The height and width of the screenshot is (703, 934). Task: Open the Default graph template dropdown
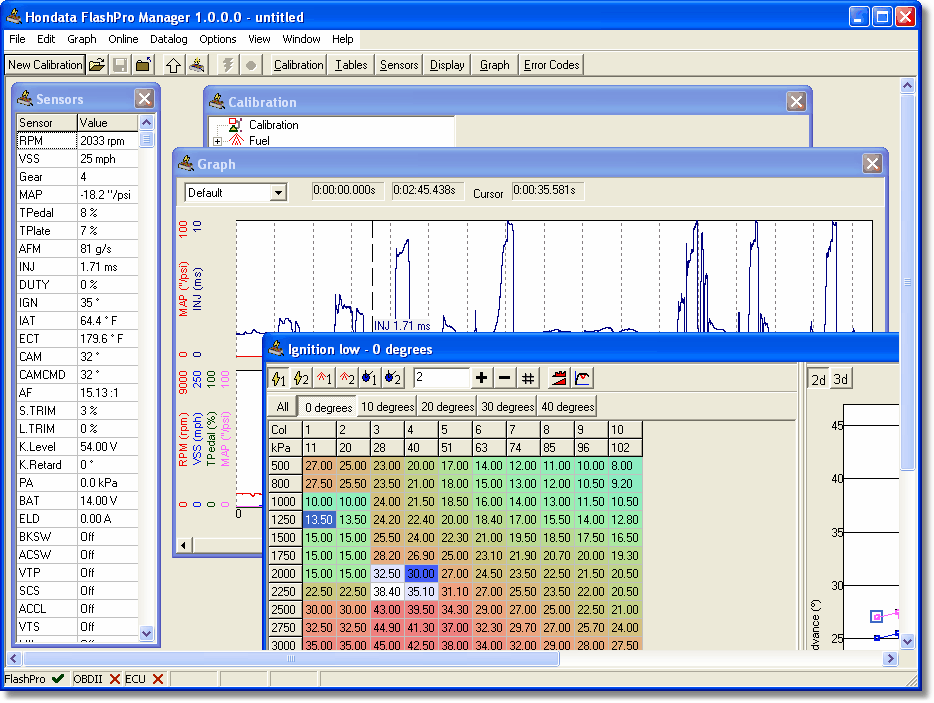pos(278,192)
